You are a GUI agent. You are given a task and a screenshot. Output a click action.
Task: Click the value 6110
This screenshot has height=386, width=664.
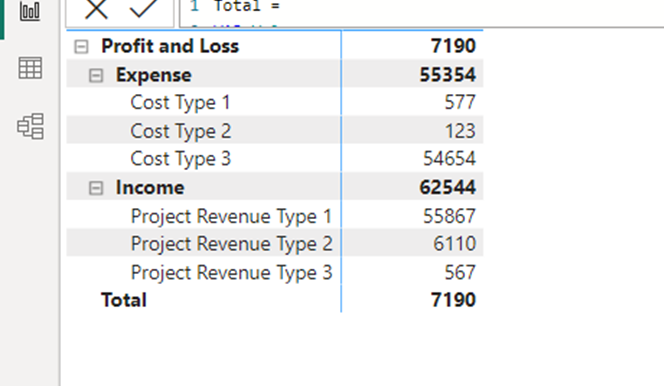pyautogui.click(x=454, y=244)
